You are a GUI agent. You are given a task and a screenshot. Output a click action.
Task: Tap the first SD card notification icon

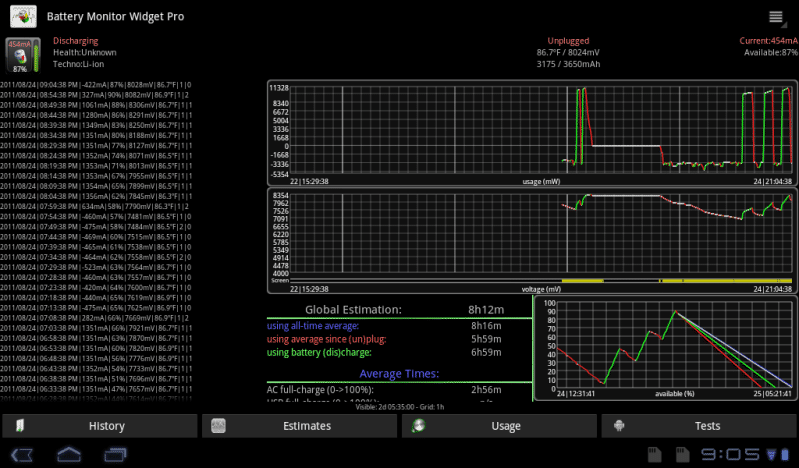pyautogui.click(x=655, y=454)
